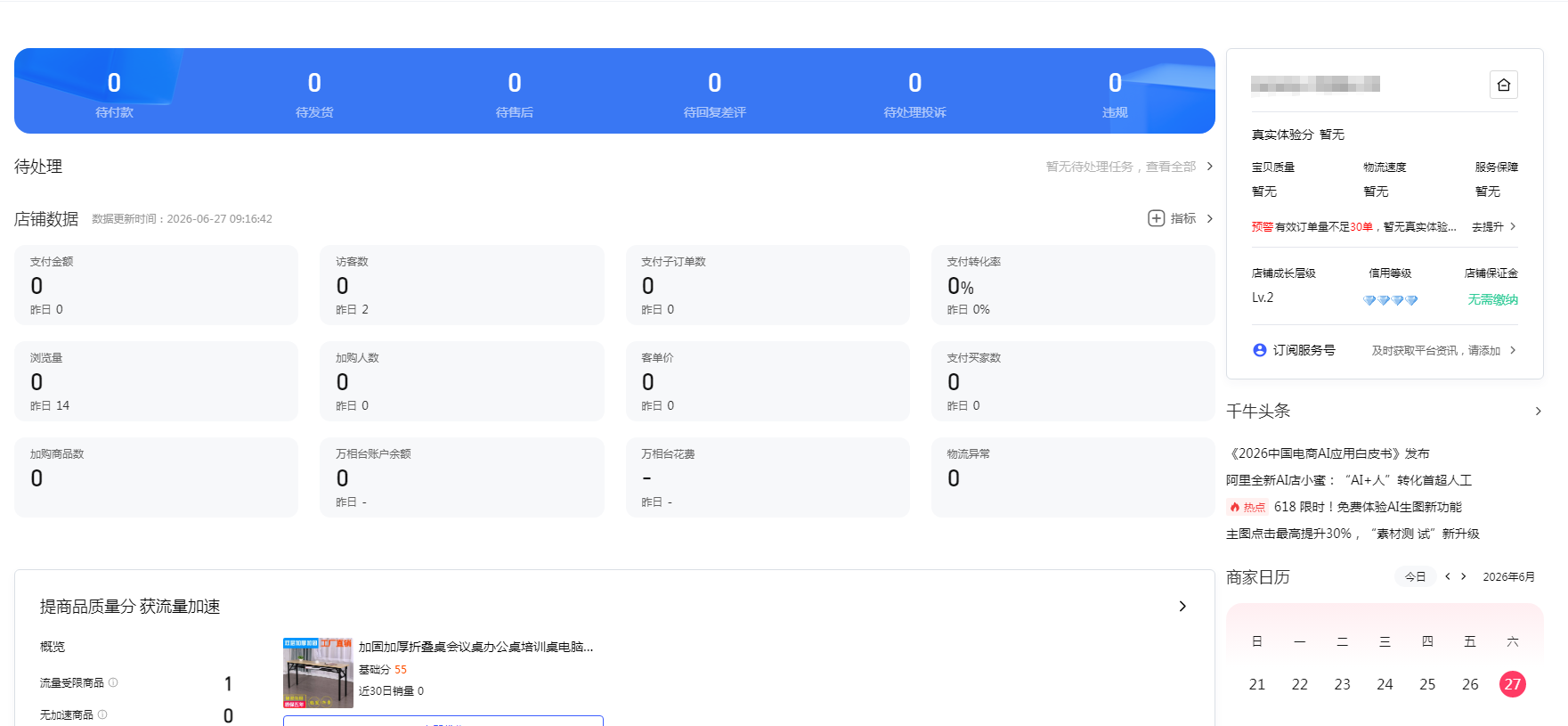Click the 支付子订单数 data card

[768, 285]
